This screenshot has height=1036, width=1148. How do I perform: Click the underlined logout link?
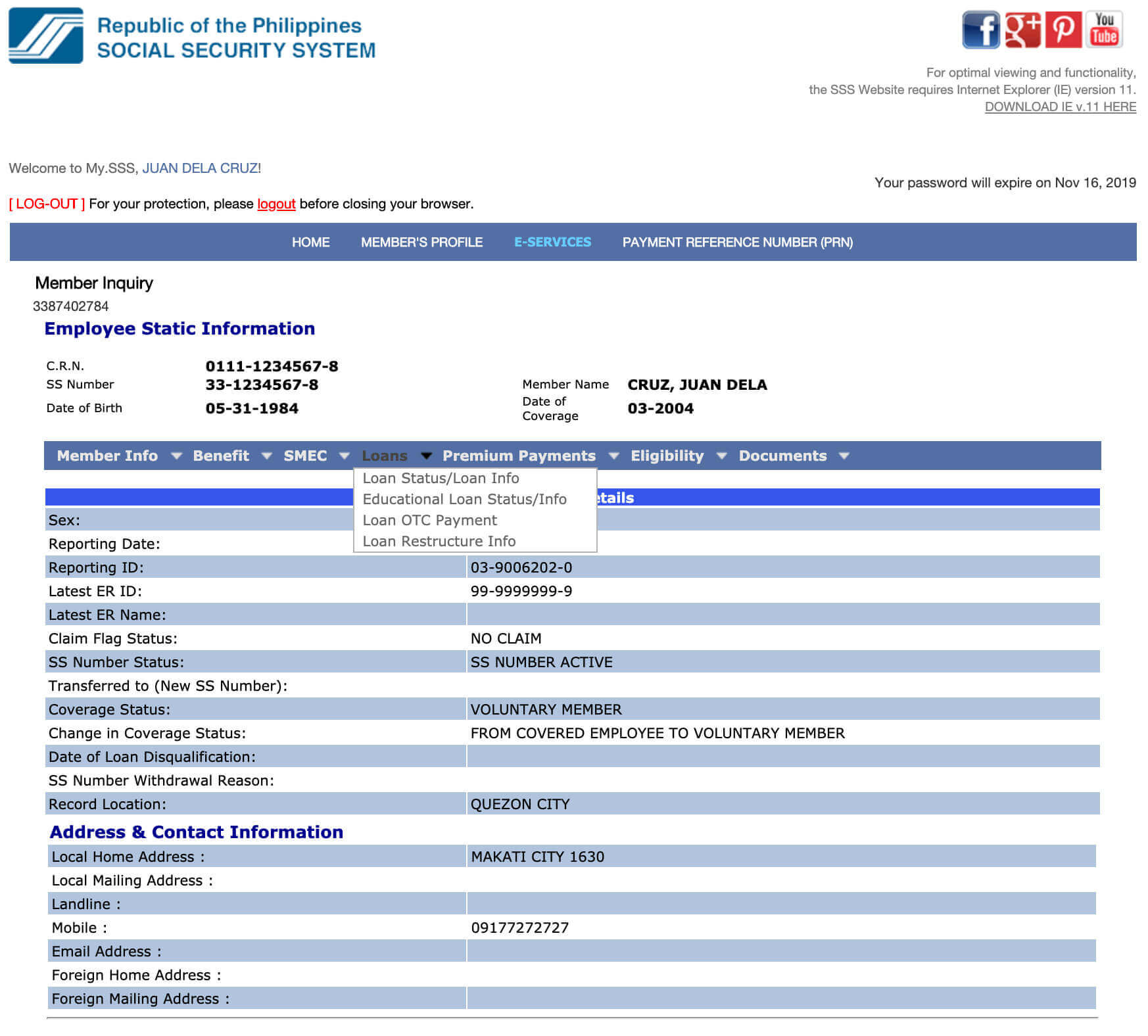point(276,204)
